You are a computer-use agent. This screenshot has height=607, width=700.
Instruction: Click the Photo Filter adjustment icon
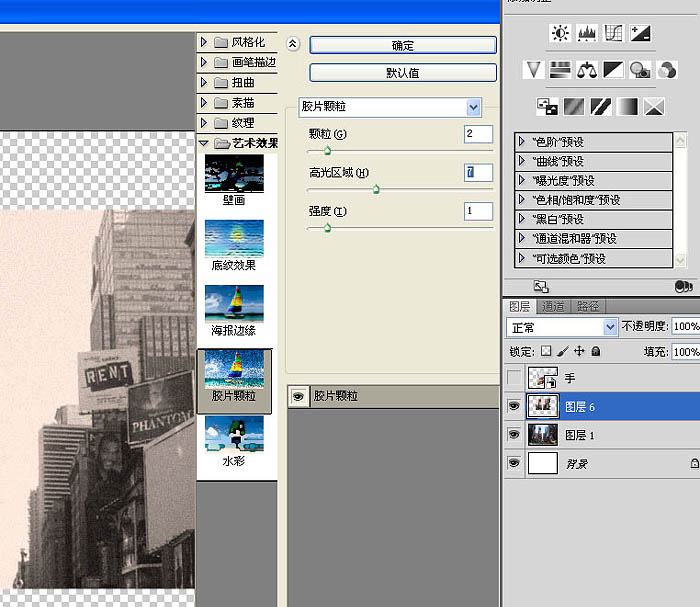[x=640, y=70]
